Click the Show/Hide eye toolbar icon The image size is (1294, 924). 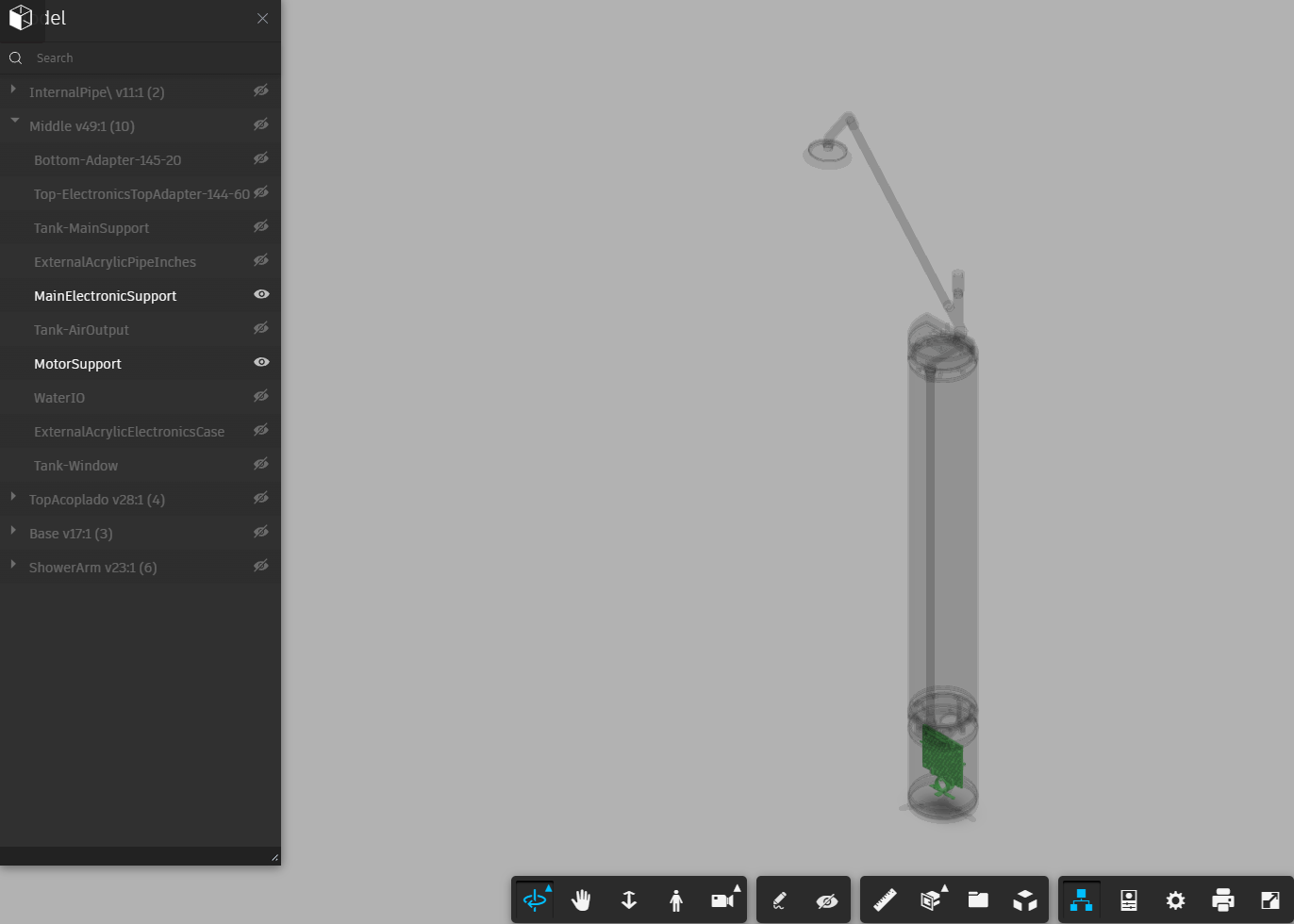click(x=827, y=900)
